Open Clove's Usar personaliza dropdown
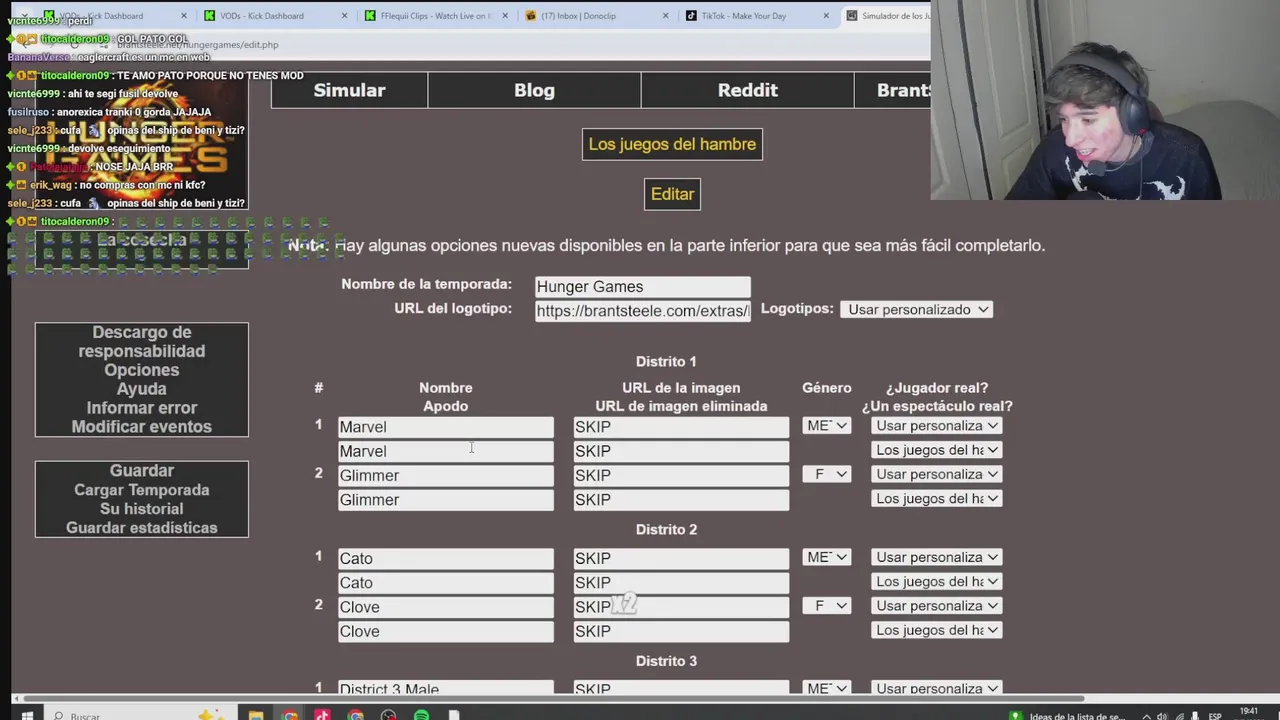 (x=936, y=606)
